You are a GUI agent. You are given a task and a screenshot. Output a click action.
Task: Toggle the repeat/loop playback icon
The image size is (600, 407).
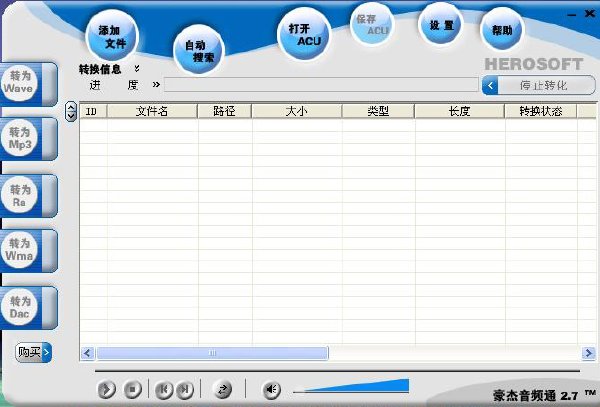point(222,389)
